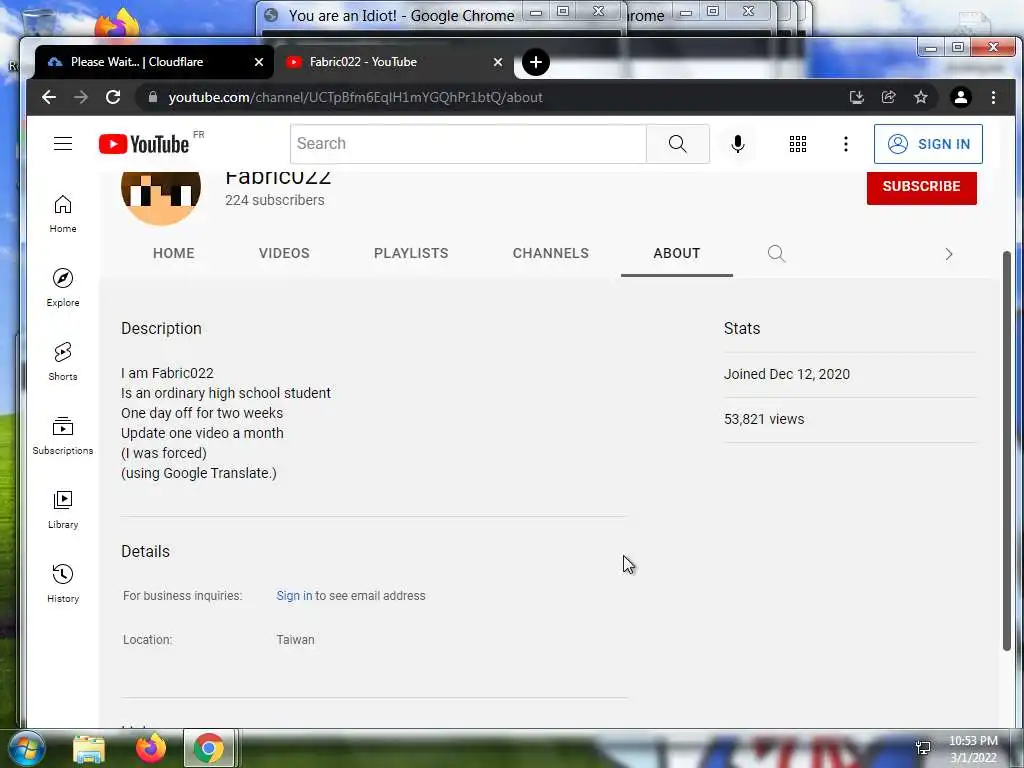Subscribe to the Fabric022 channel
This screenshot has height=768, width=1024.
pos(921,187)
